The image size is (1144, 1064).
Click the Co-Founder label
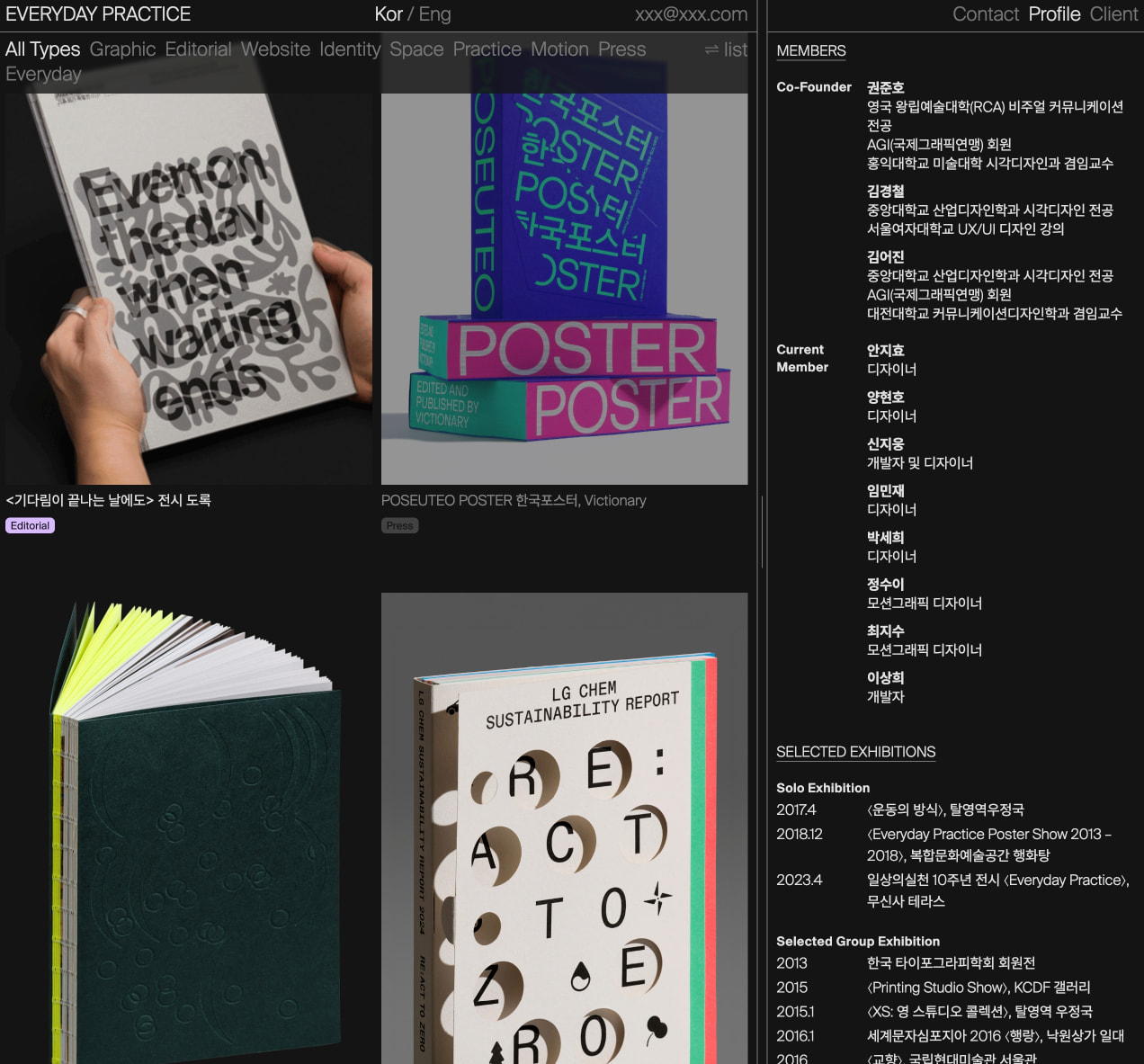point(814,87)
